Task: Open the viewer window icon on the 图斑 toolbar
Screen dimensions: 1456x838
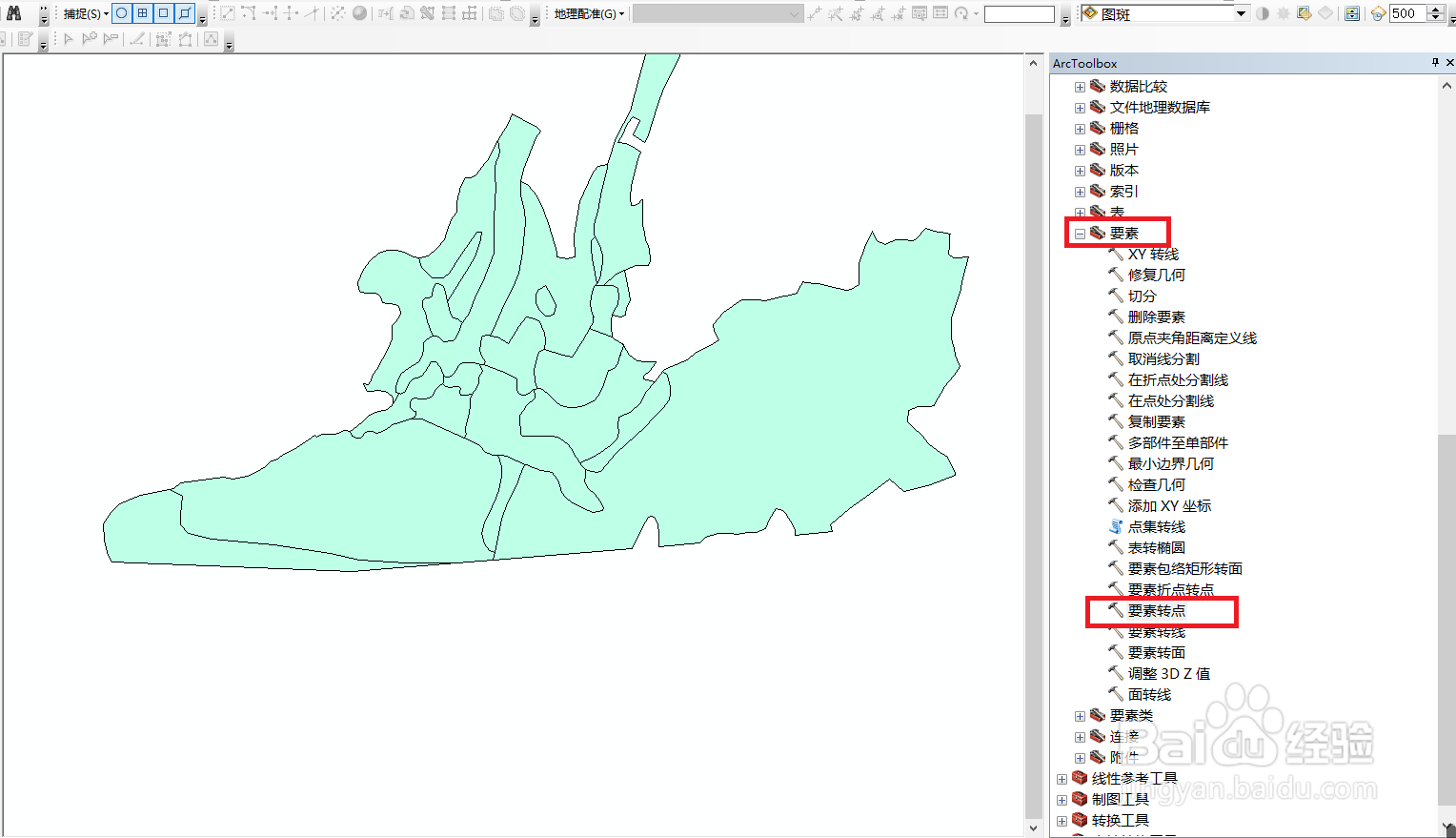Action: (1352, 13)
